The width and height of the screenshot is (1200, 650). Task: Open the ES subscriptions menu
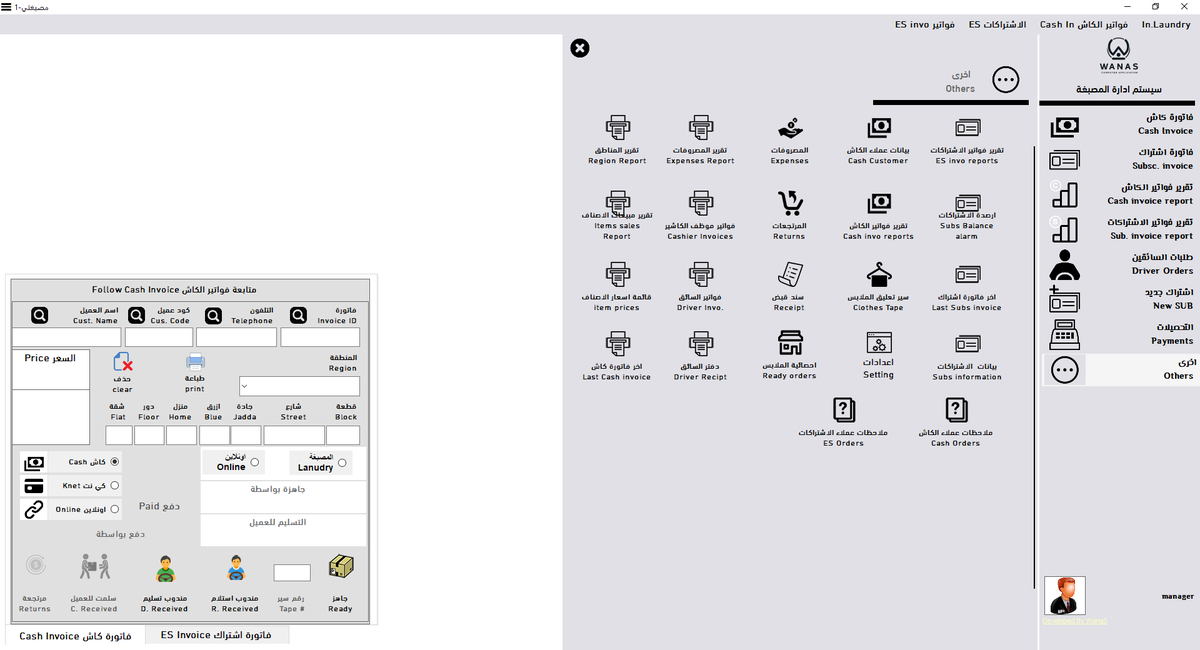(997, 24)
